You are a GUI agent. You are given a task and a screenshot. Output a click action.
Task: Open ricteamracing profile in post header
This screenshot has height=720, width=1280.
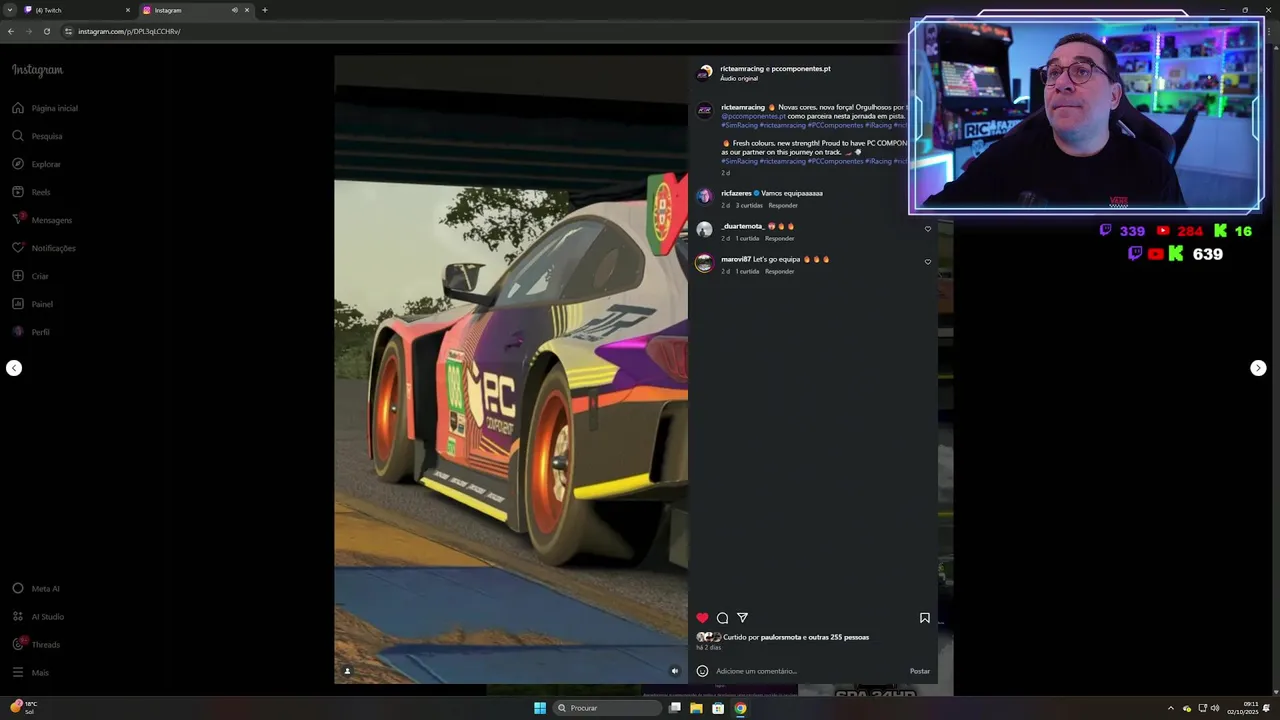742,69
